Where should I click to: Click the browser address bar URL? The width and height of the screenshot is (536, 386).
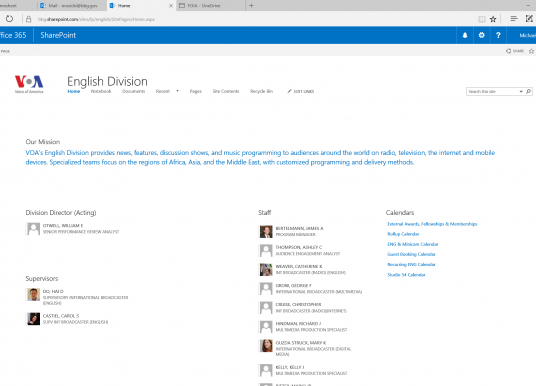tap(96, 19)
